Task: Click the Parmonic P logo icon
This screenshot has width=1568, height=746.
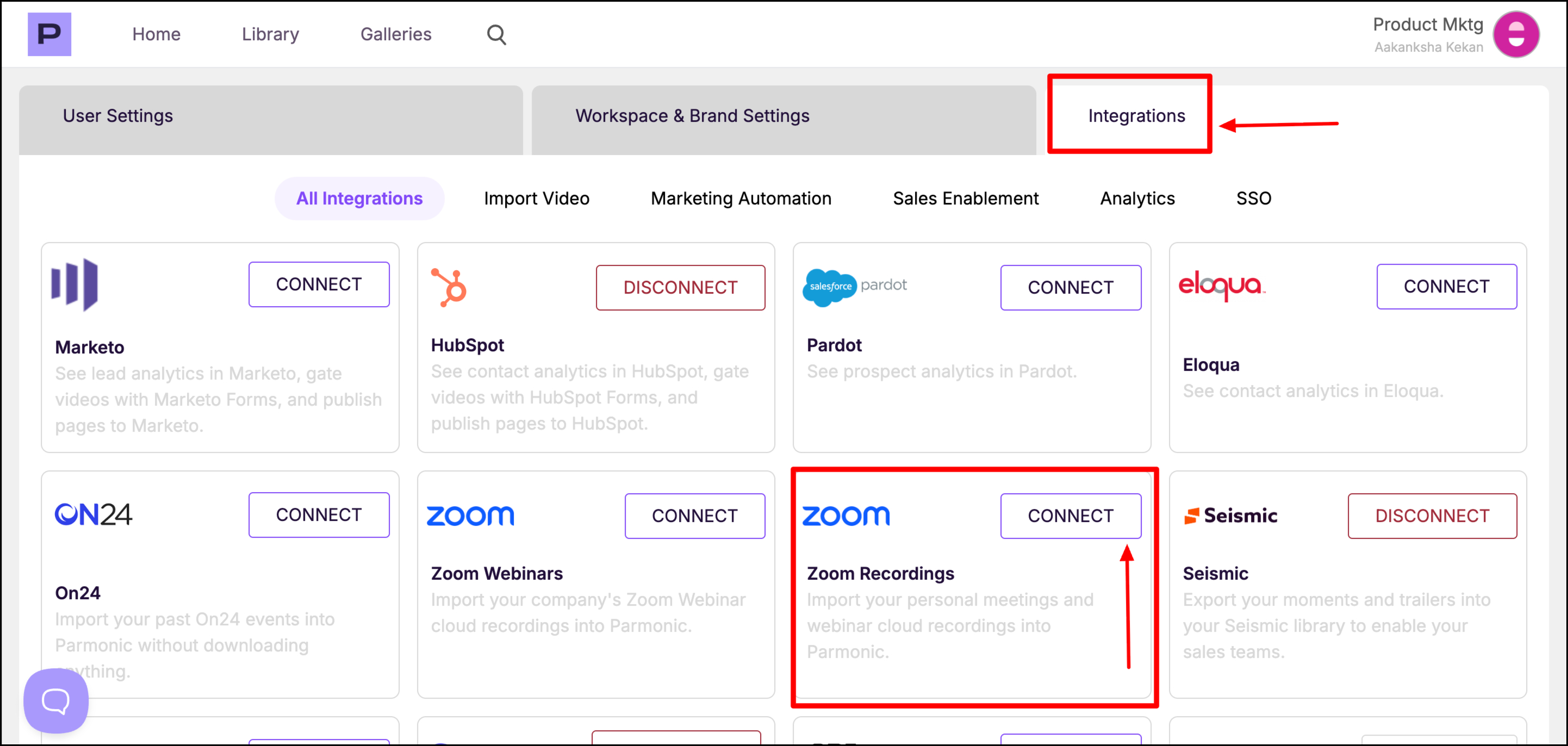Action: (x=49, y=34)
